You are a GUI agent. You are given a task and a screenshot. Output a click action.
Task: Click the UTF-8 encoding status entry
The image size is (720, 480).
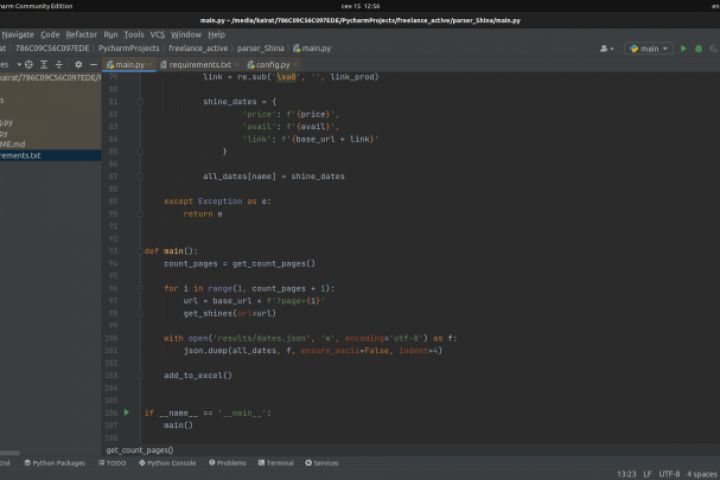(669, 474)
